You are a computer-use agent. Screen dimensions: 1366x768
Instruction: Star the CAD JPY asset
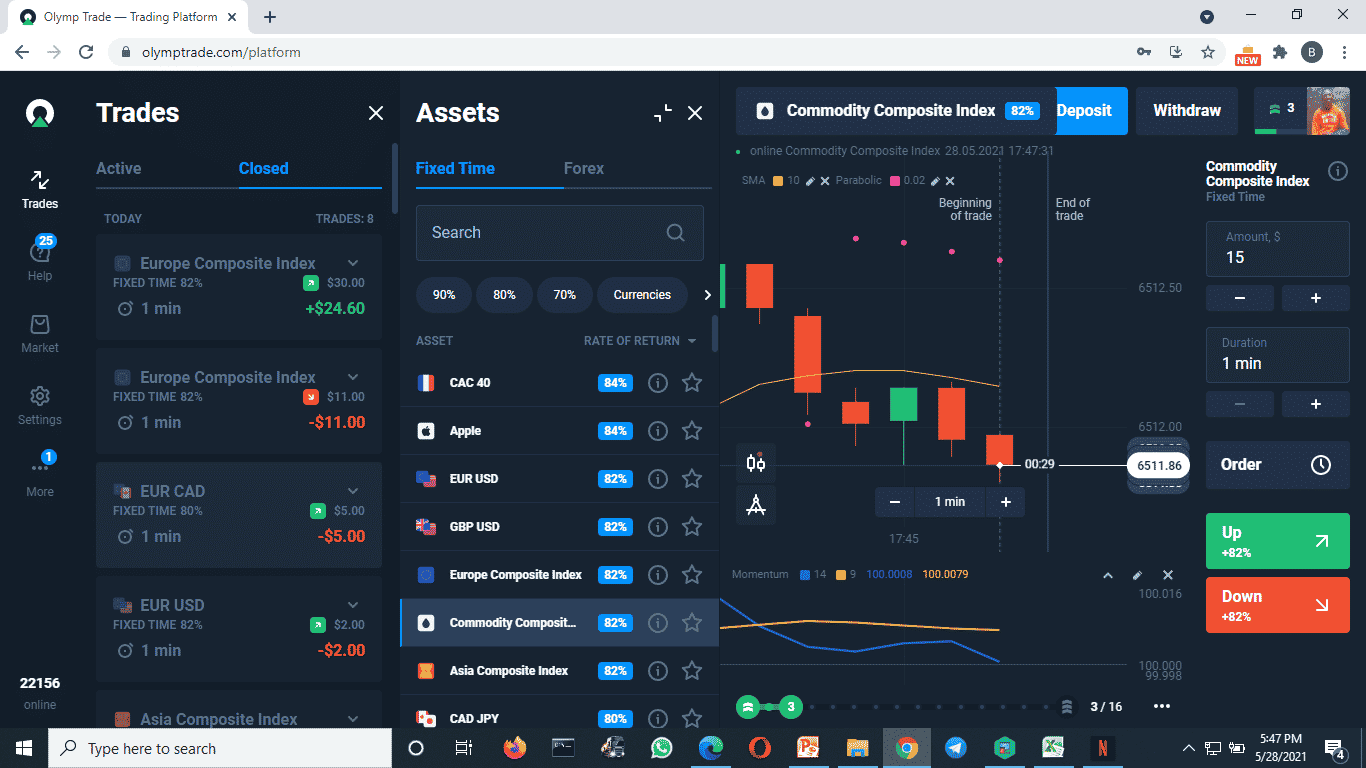coord(691,718)
